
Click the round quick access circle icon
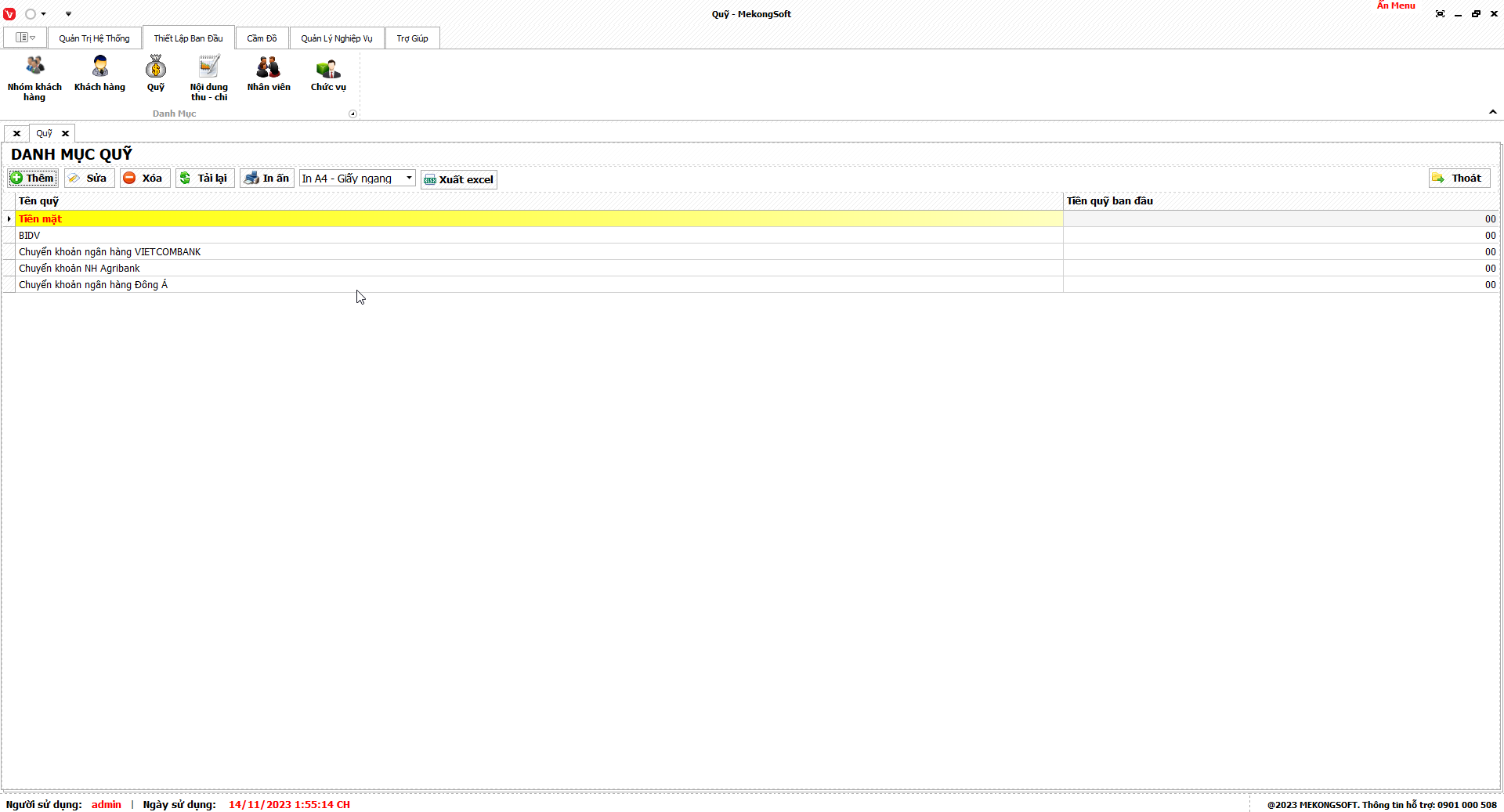click(x=31, y=14)
